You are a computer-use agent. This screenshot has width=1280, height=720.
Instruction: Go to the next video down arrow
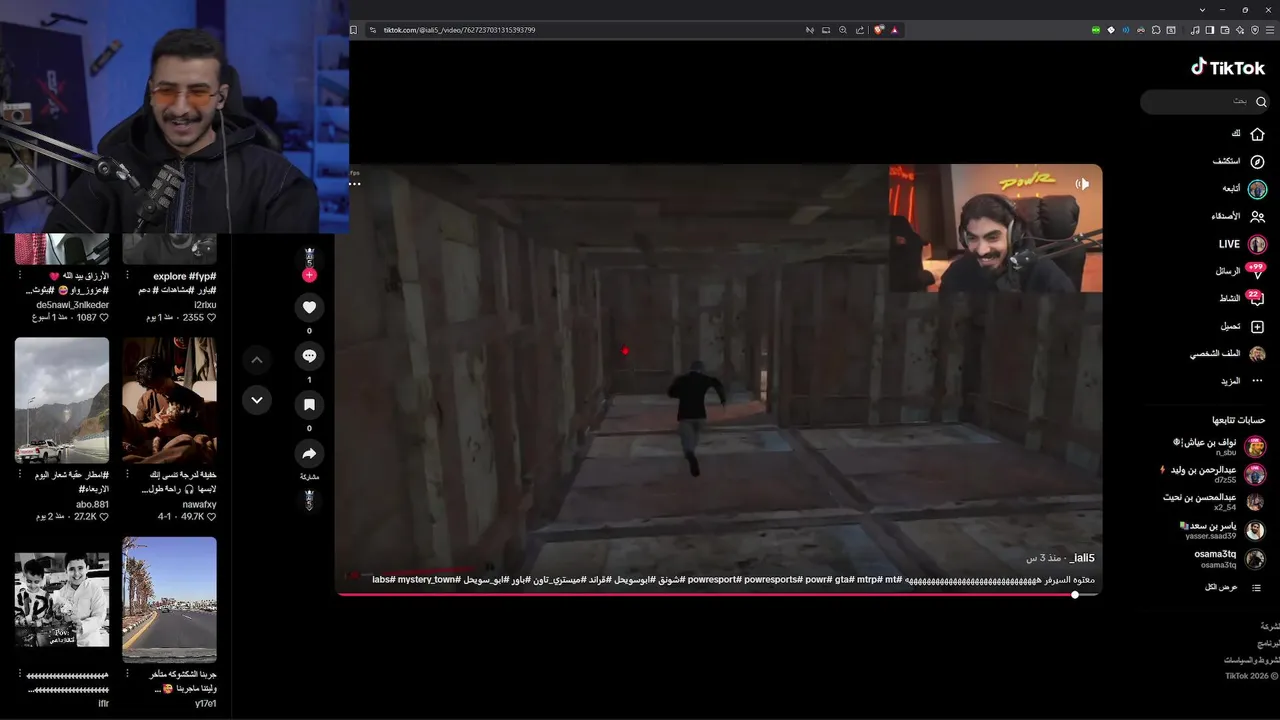(257, 400)
